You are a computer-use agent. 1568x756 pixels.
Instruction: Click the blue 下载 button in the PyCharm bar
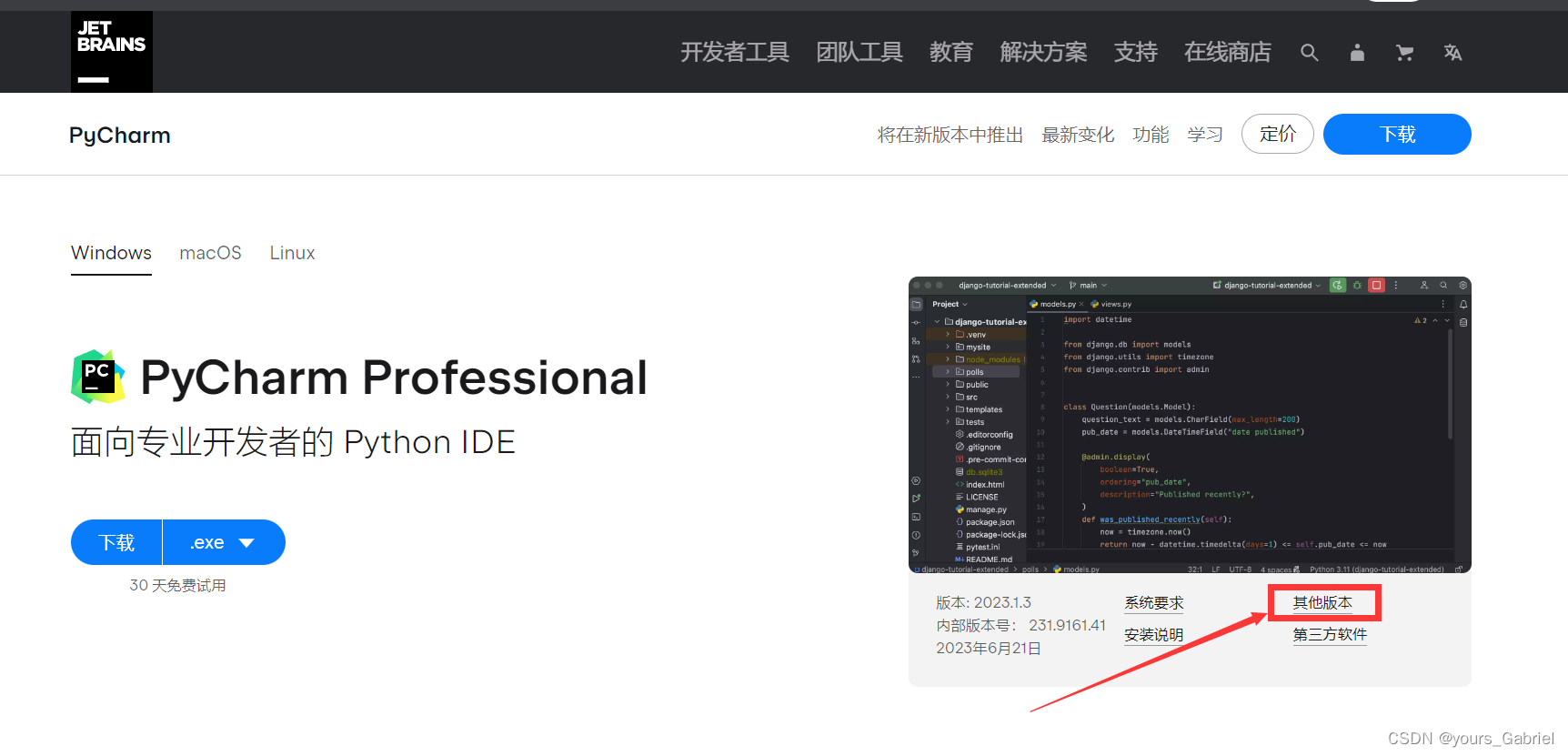coord(1397,134)
